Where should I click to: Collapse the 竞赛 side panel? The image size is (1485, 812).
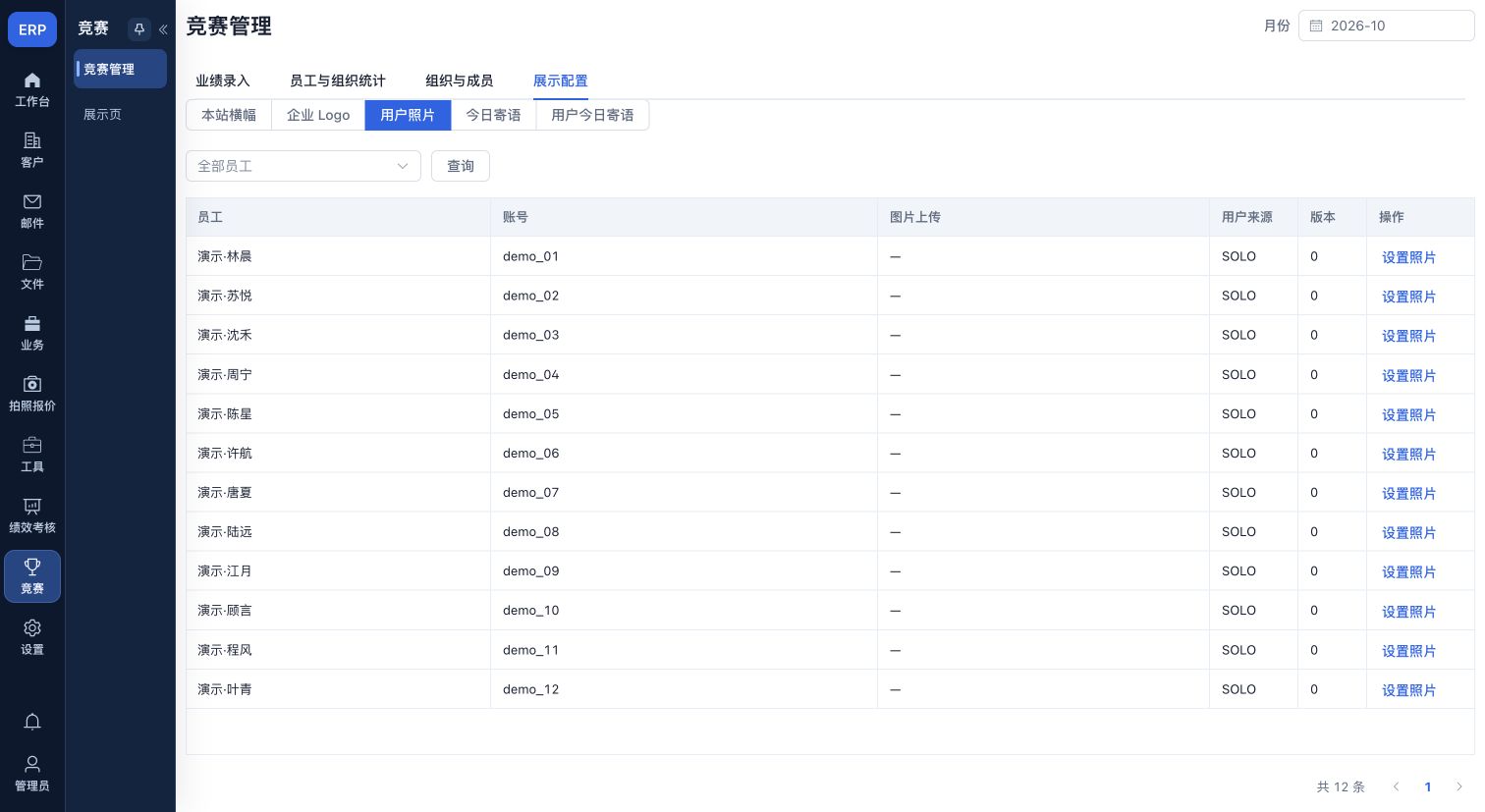(x=163, y=29)
